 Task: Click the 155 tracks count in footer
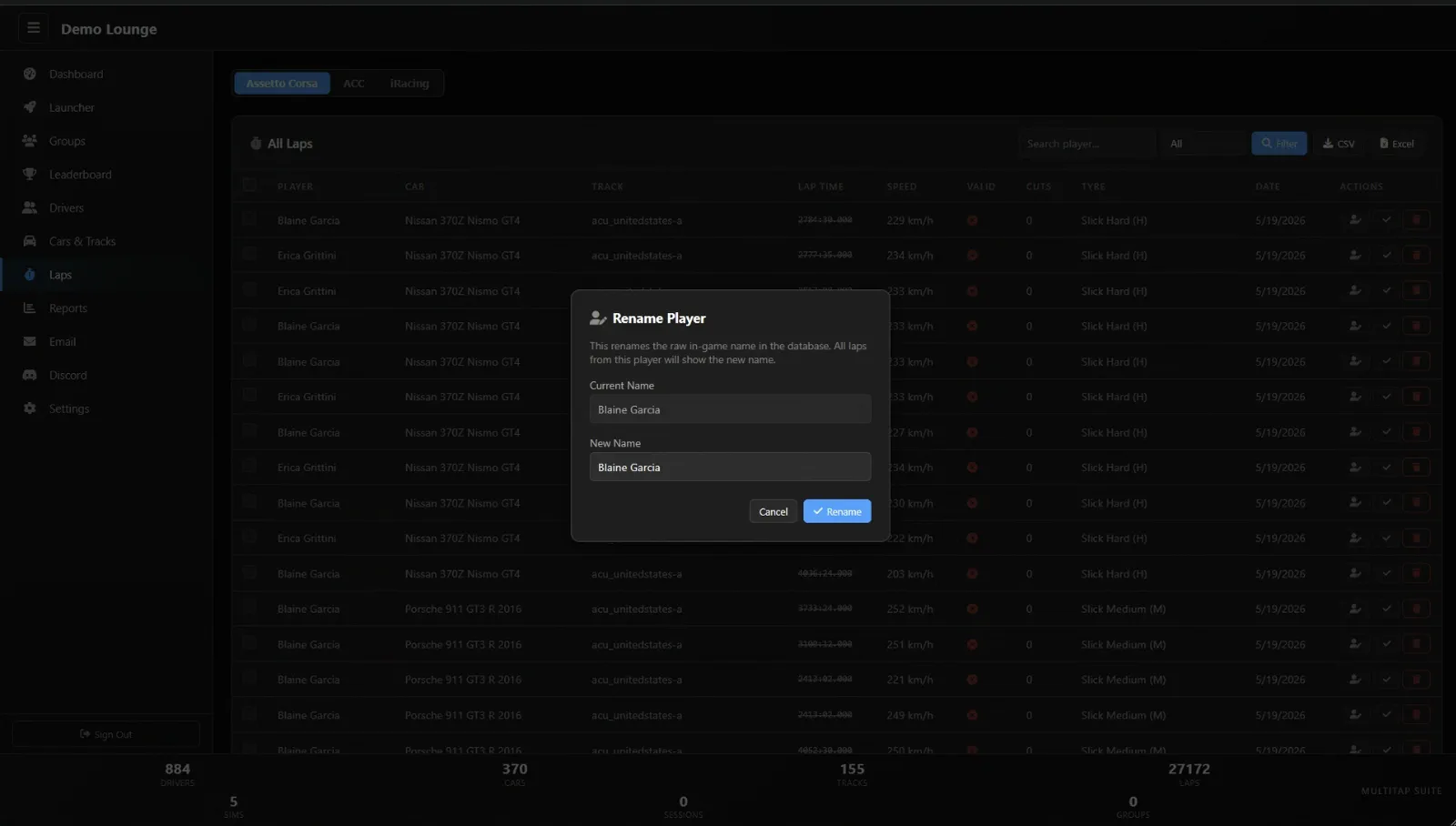coord(852,770)
